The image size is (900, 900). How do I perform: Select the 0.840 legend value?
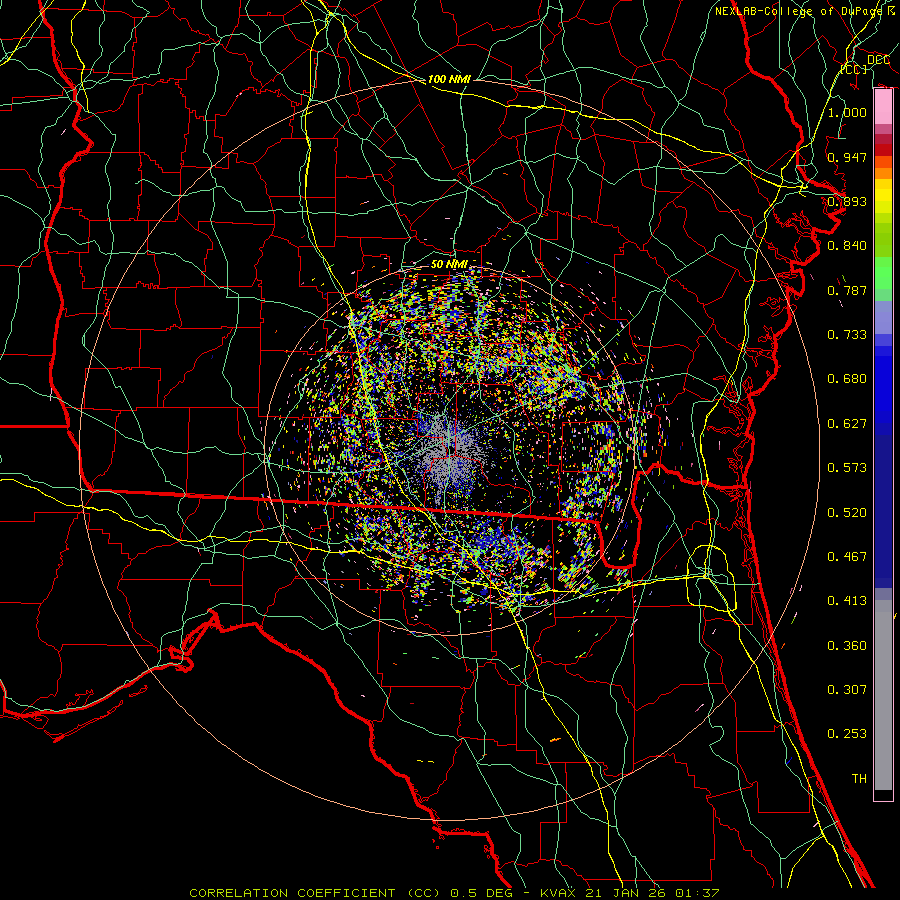(x=847, y=246)
